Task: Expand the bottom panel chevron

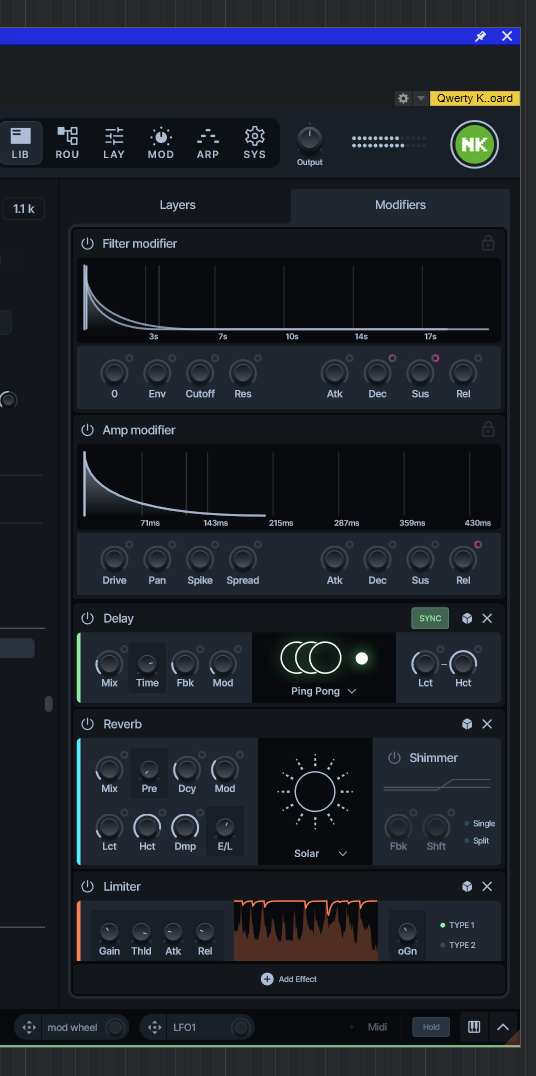Action: [x=503, y=1027]
